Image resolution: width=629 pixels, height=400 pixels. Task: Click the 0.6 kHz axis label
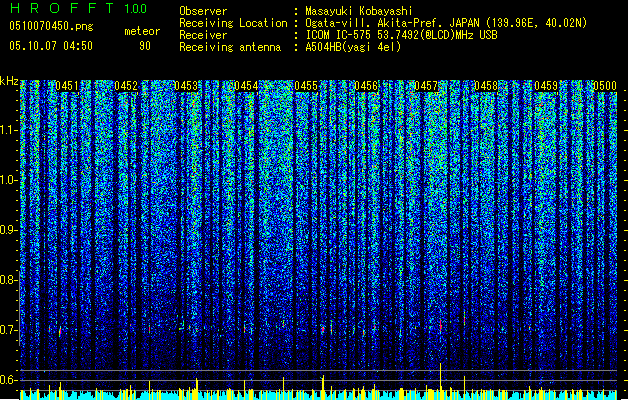coord(9,380)
